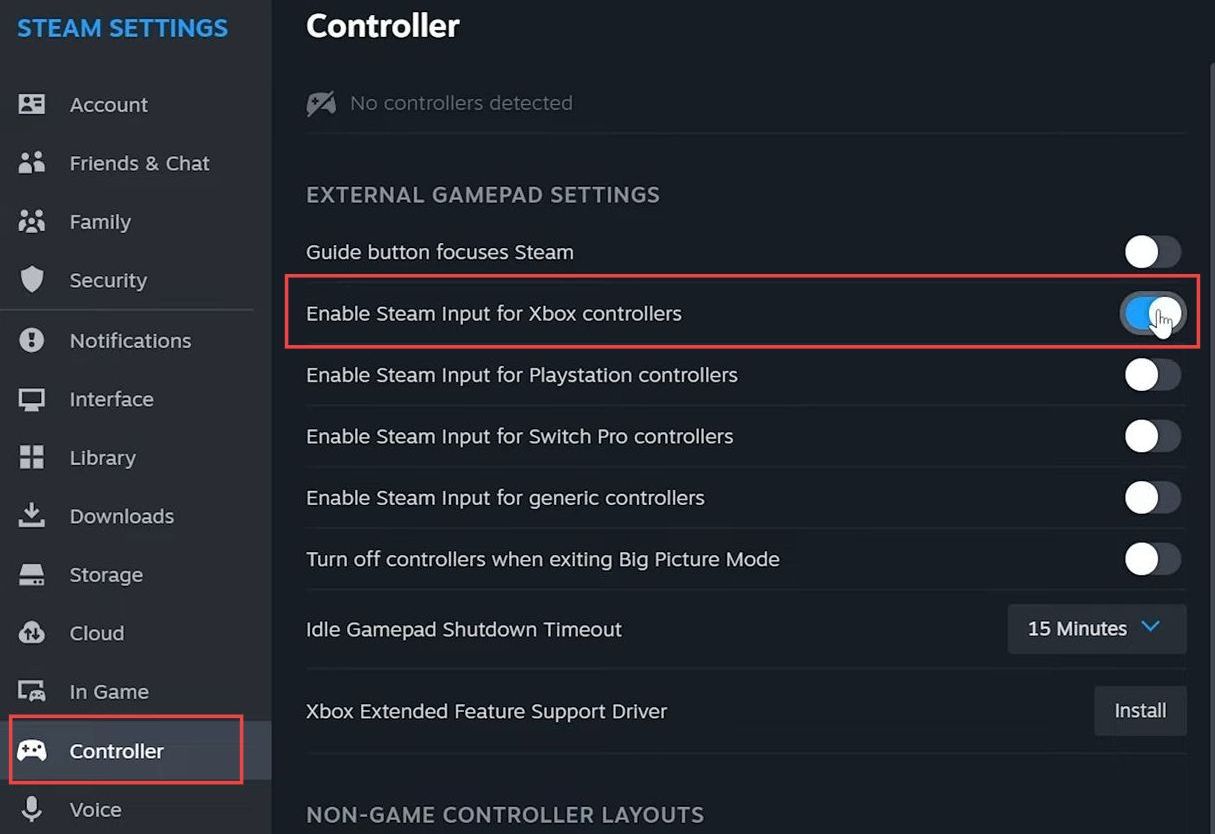Image resolution: width=1215 pixels, height=834 pixels.
Task: Select Controller in the sidebar
Action: (117, 751)
